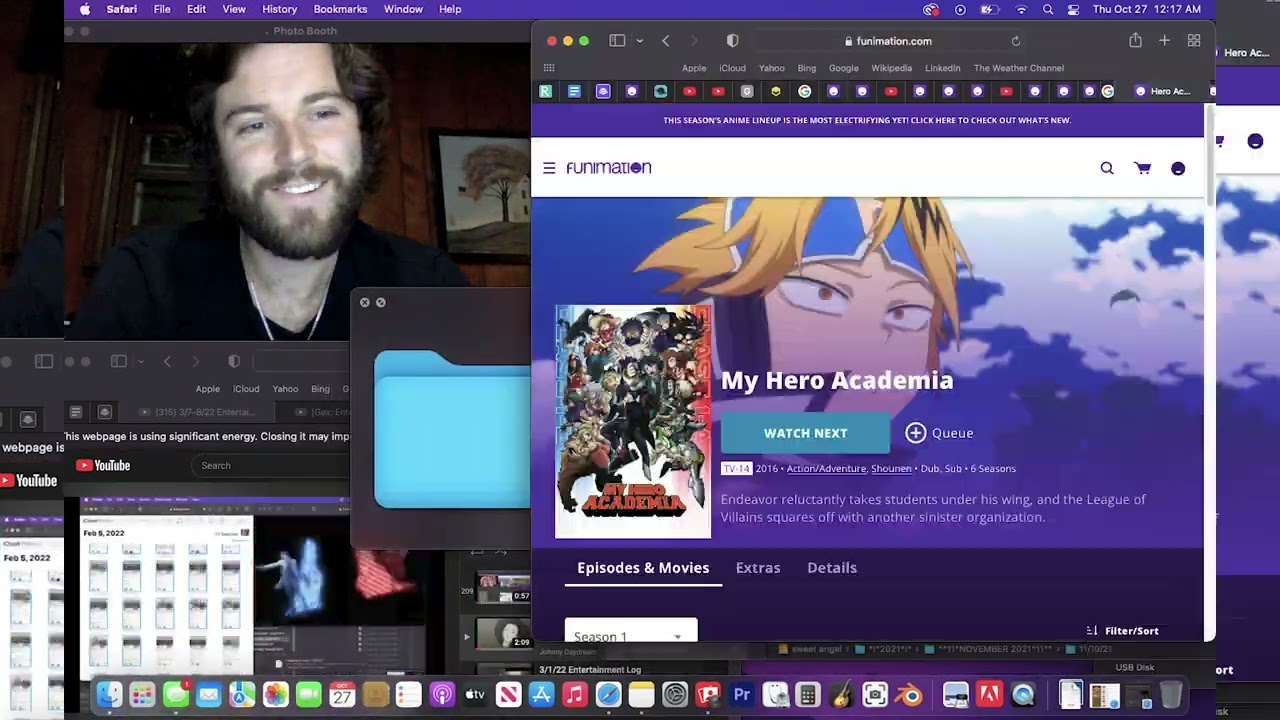Select the Episodes & Movies tab
Viewport: 1280px width, 720px height.
(x=643, y=568)
